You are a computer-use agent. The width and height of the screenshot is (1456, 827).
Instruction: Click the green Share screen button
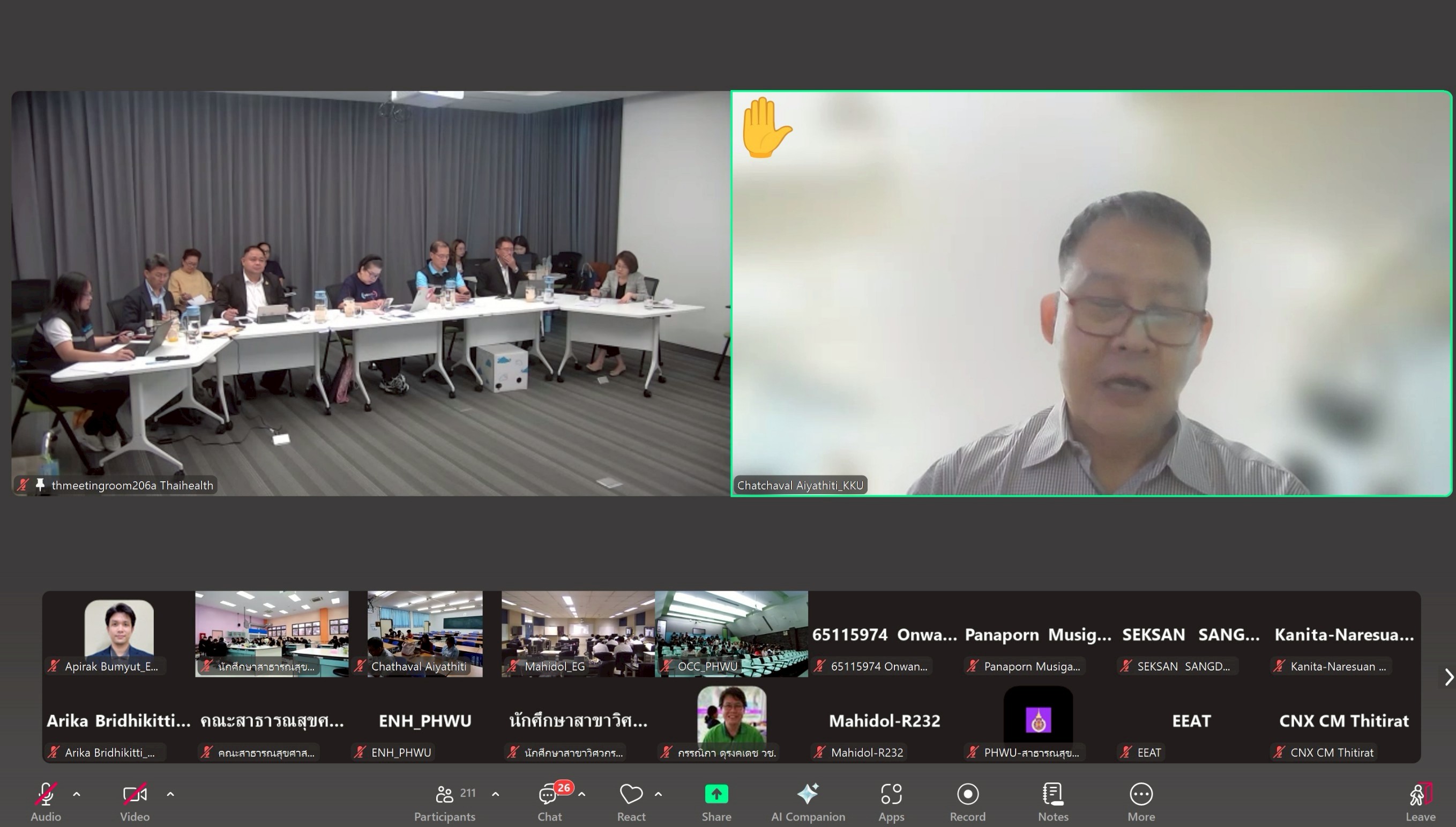tap(716, 794)
